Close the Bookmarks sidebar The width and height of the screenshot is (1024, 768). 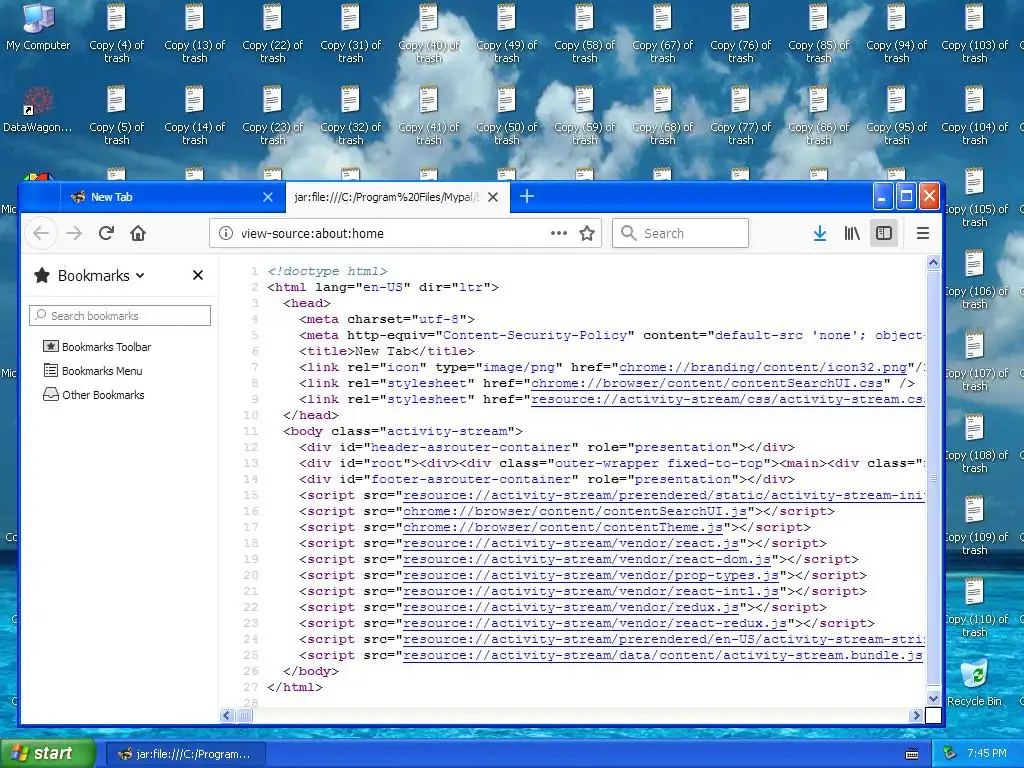198,276
